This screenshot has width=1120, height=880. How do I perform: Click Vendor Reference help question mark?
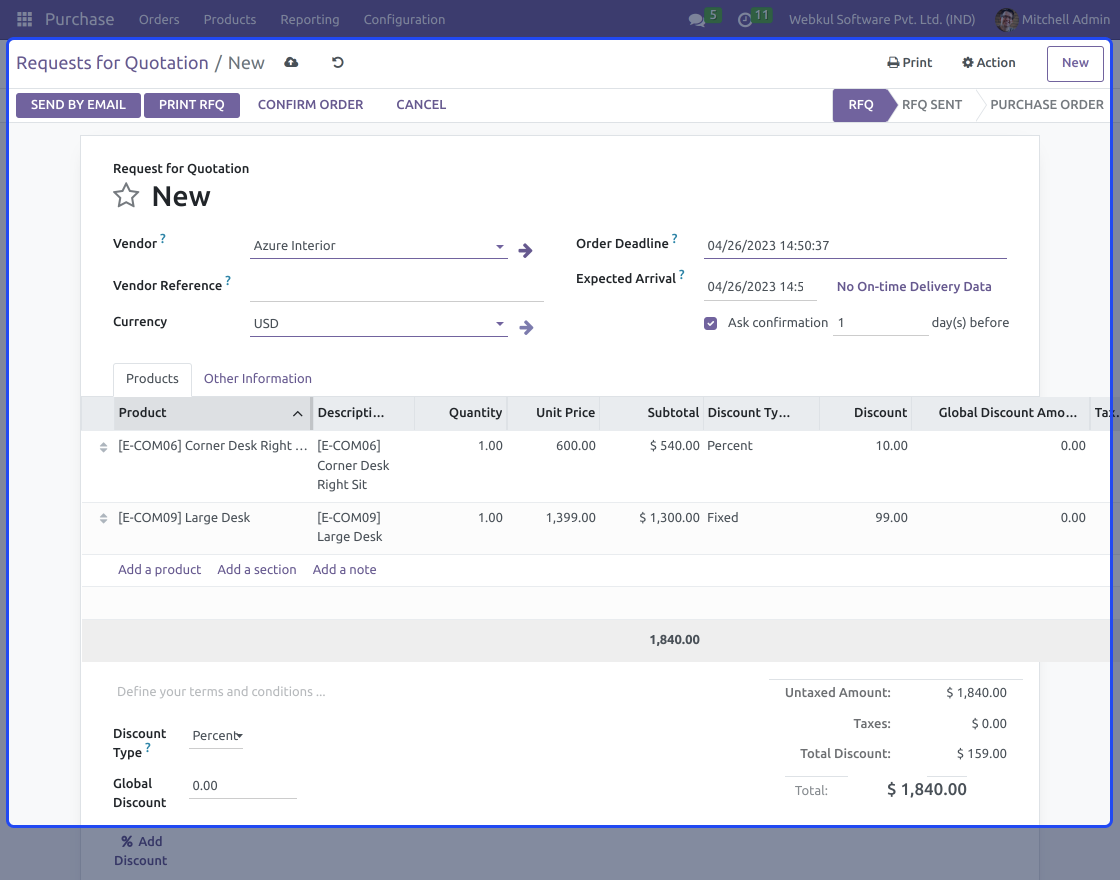click(x=228, y=281)
